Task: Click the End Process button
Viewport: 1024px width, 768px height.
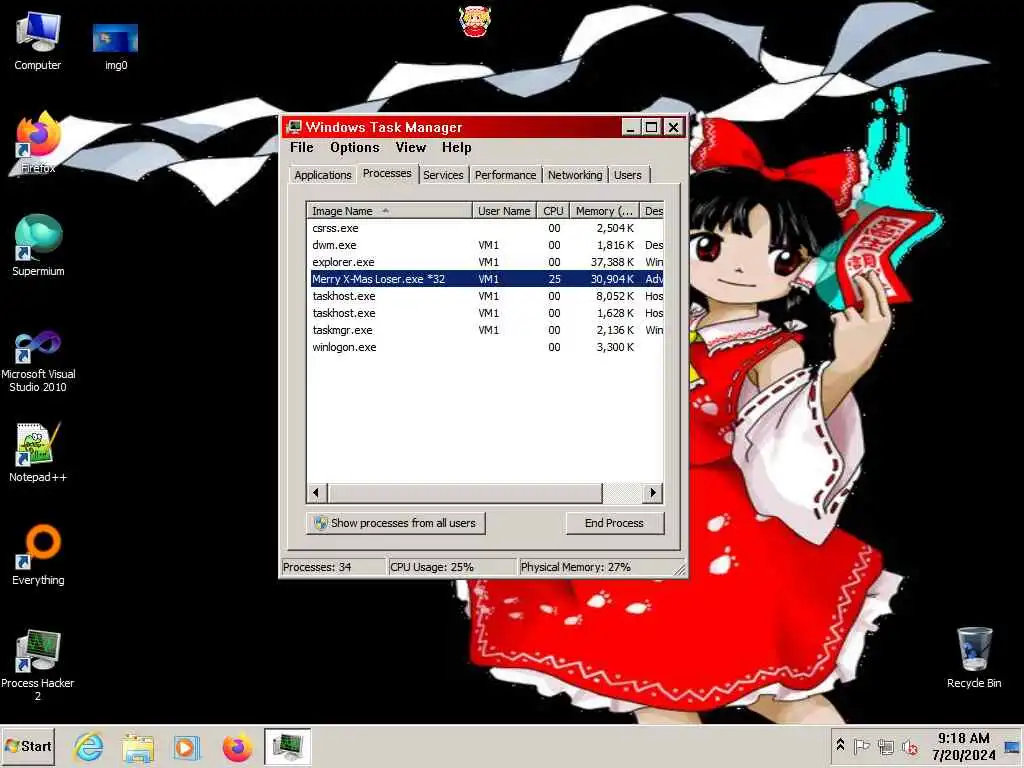Action: pos(614,523)
